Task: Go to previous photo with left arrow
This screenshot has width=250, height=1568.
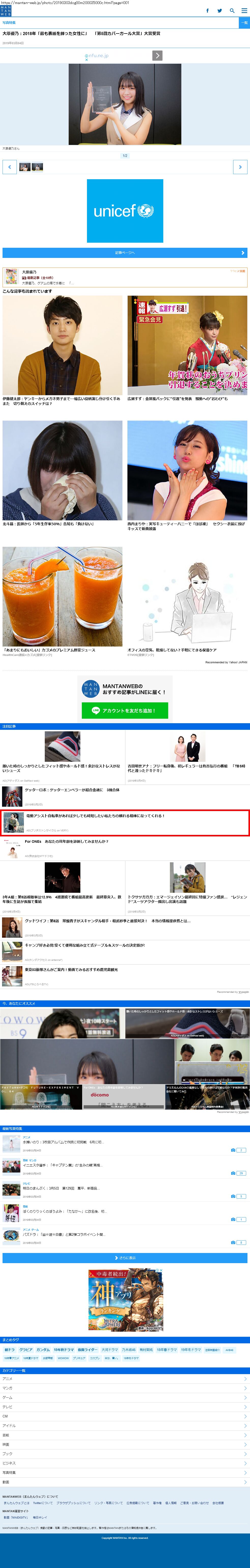Action: (x=10, y=166)
